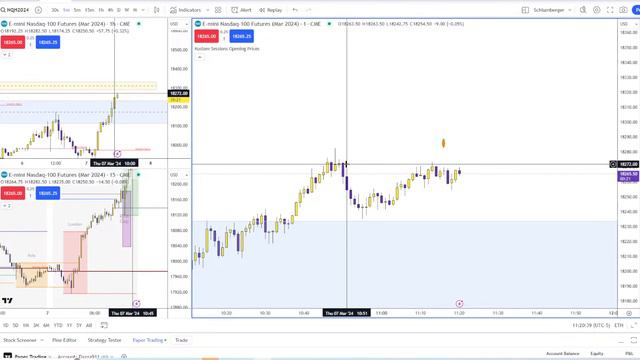The width and height of the screenshot is (640, 360).
Task: Open the Strategy Tester tab
Action: tap(104, 340)
